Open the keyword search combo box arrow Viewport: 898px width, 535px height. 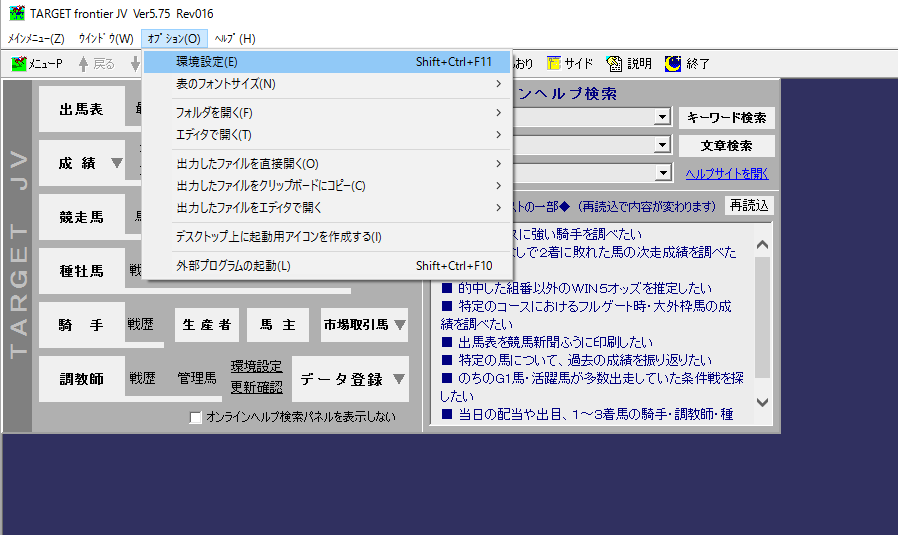[662, 117]
